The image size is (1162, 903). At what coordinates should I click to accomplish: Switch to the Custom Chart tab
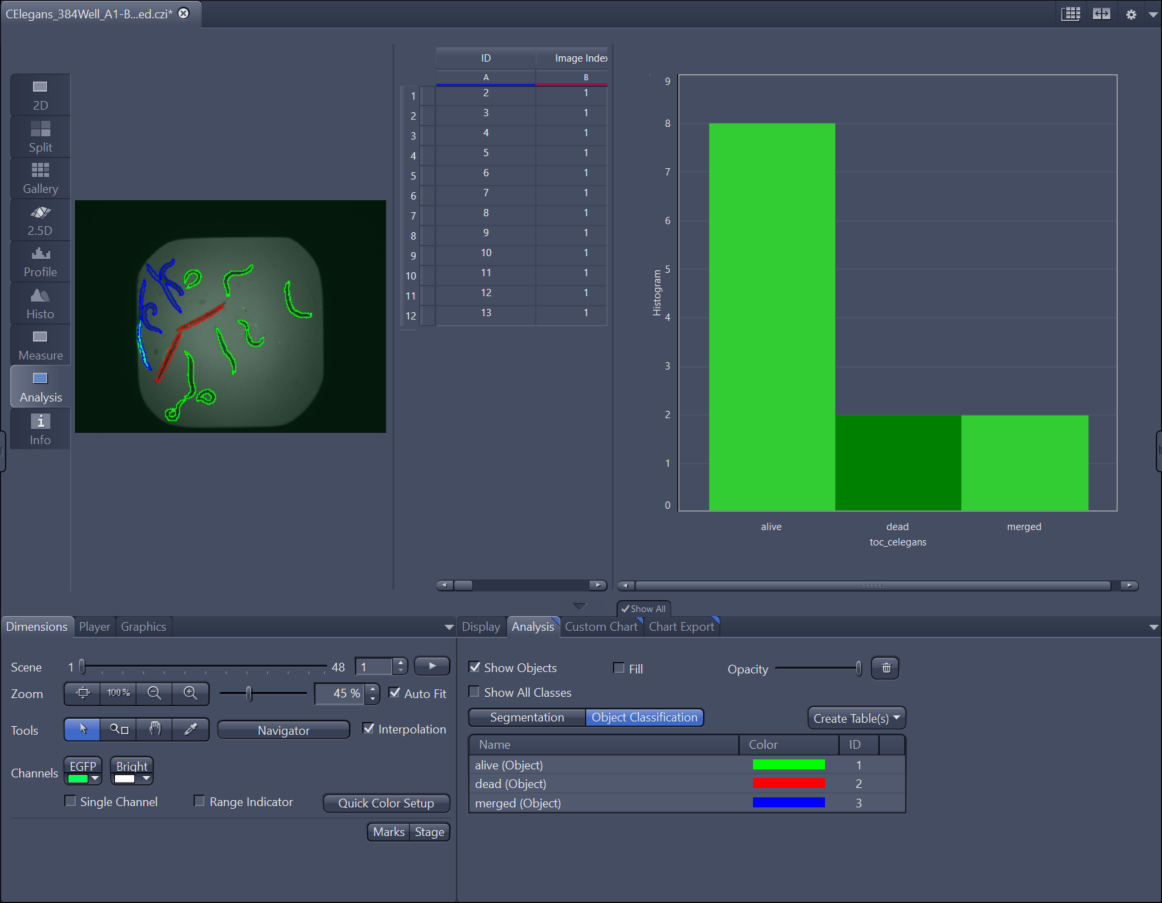601,626
